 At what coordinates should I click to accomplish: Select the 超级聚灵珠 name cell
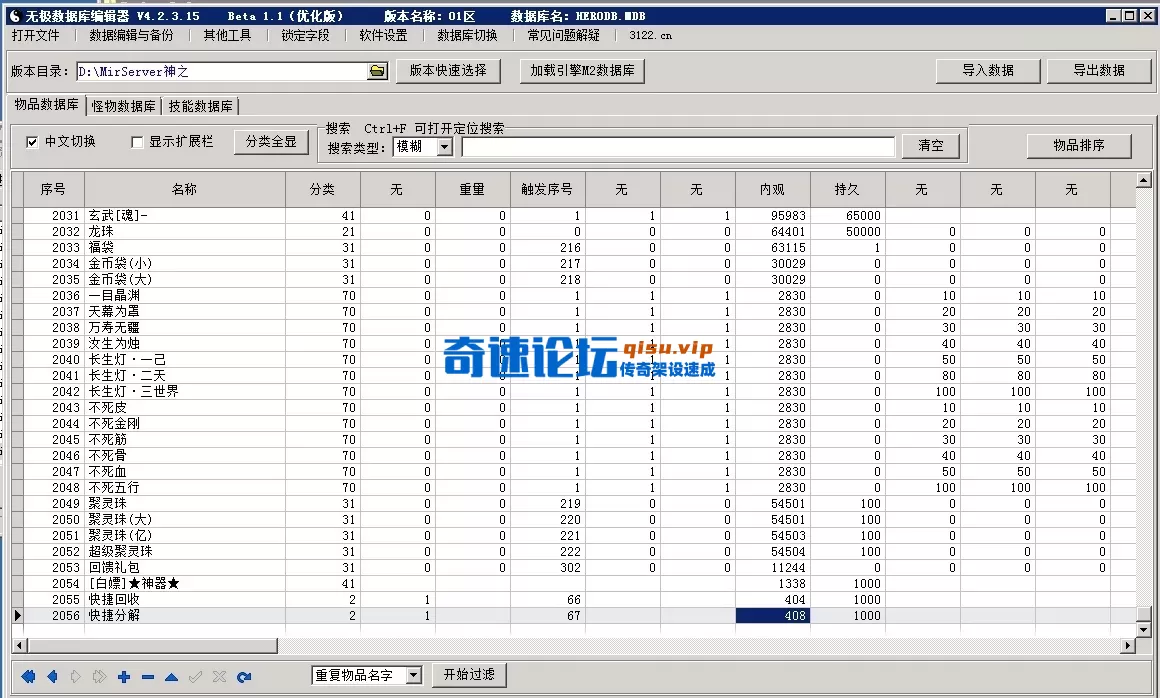click(x=185, y=552)
